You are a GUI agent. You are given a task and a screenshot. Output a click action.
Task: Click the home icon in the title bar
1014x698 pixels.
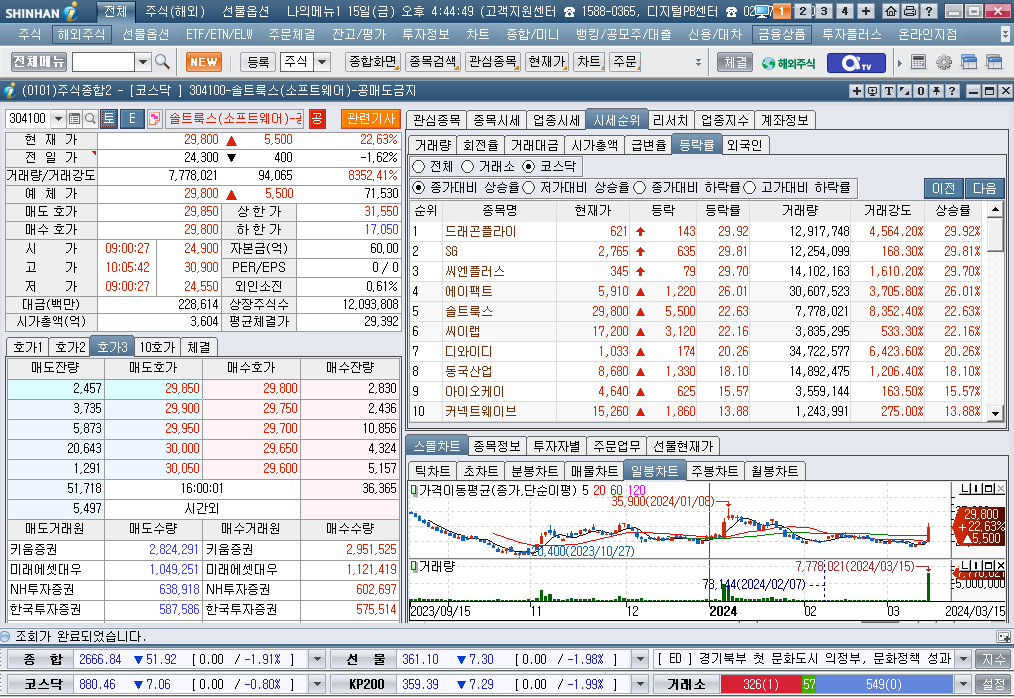click(x=891, y=11)
